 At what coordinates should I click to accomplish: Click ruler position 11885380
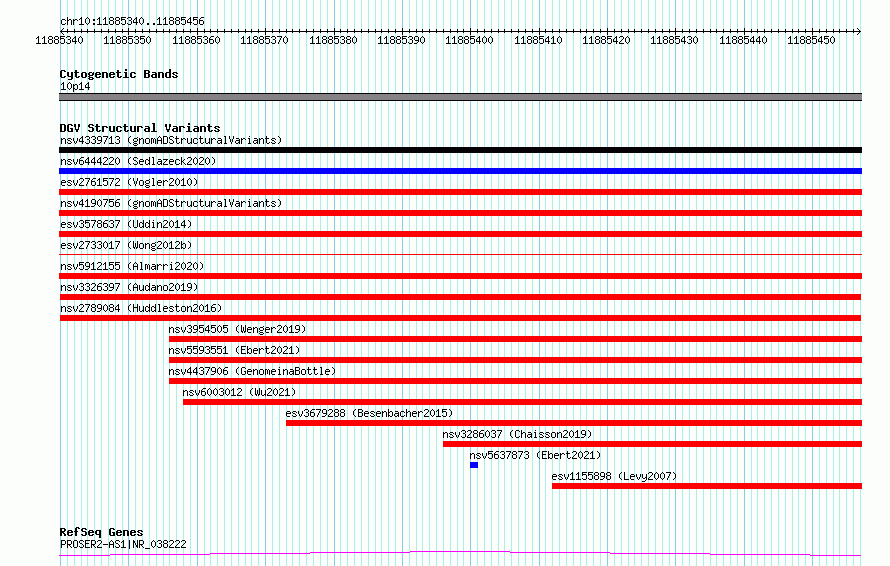click(x=333, y=40)
